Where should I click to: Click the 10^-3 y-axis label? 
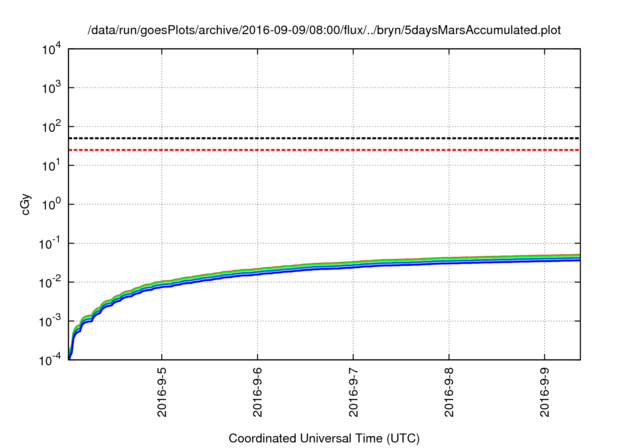click(50, 322)
